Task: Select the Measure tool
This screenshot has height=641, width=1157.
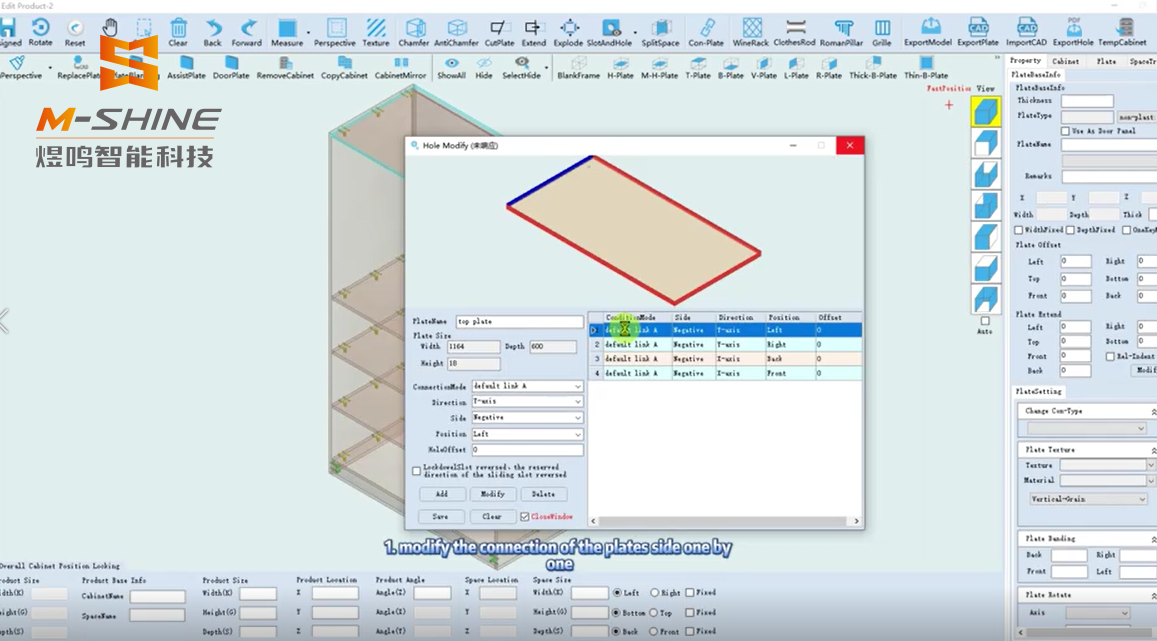Action: click(x=288, y=27)
